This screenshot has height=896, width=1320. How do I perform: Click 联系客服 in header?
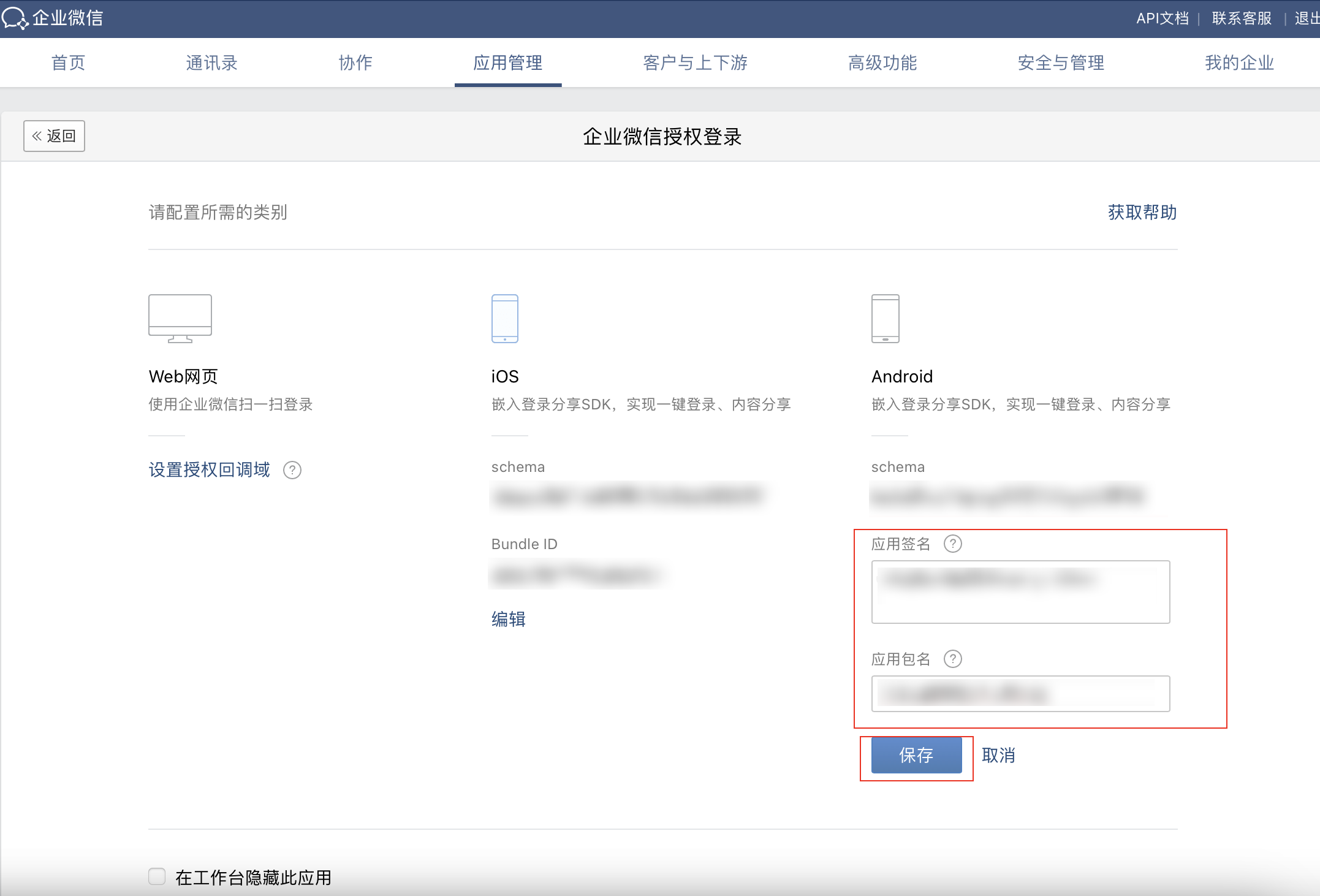point(1242,18)
